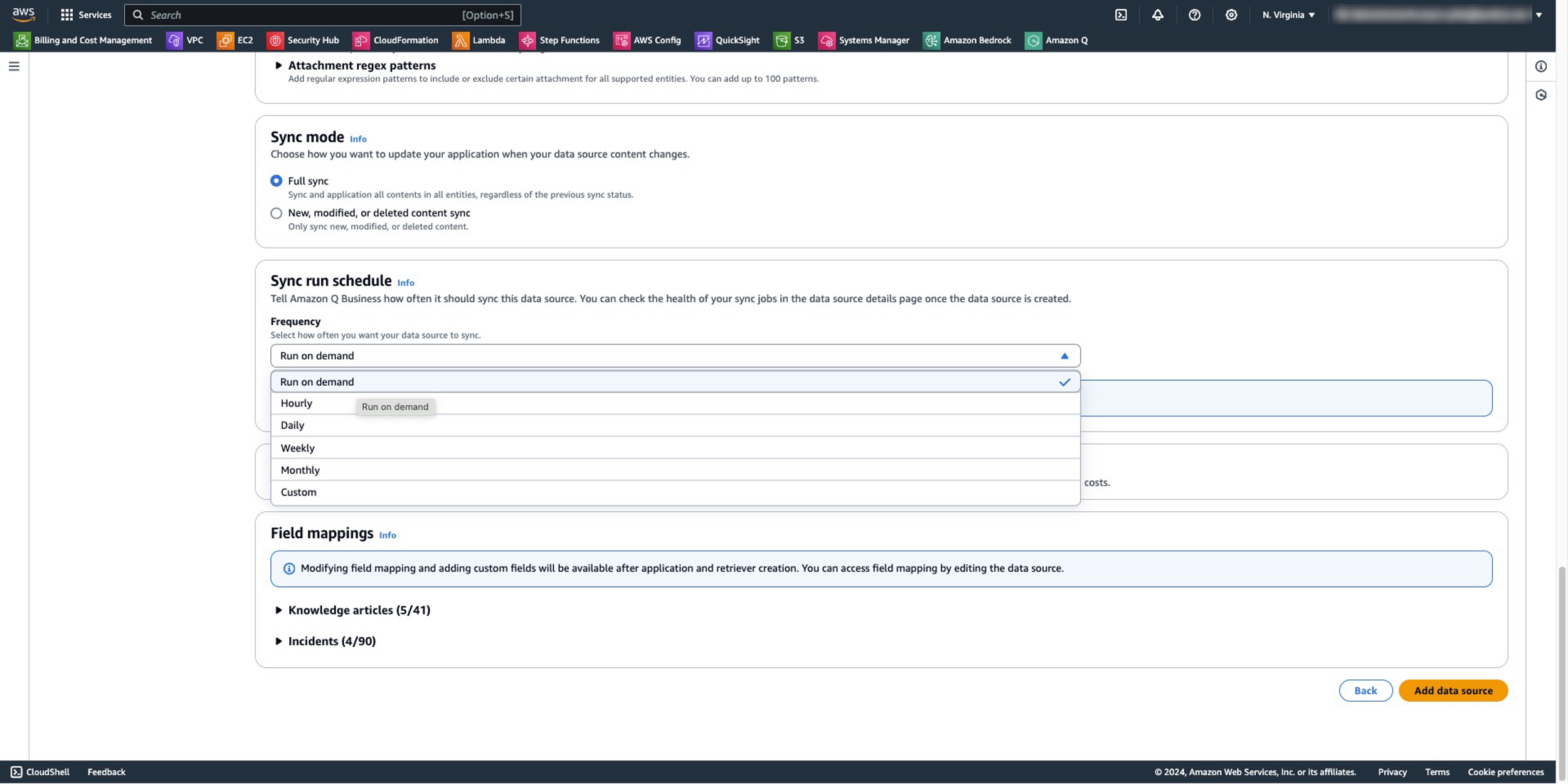Select the Full sync radio button

(276, 181)
